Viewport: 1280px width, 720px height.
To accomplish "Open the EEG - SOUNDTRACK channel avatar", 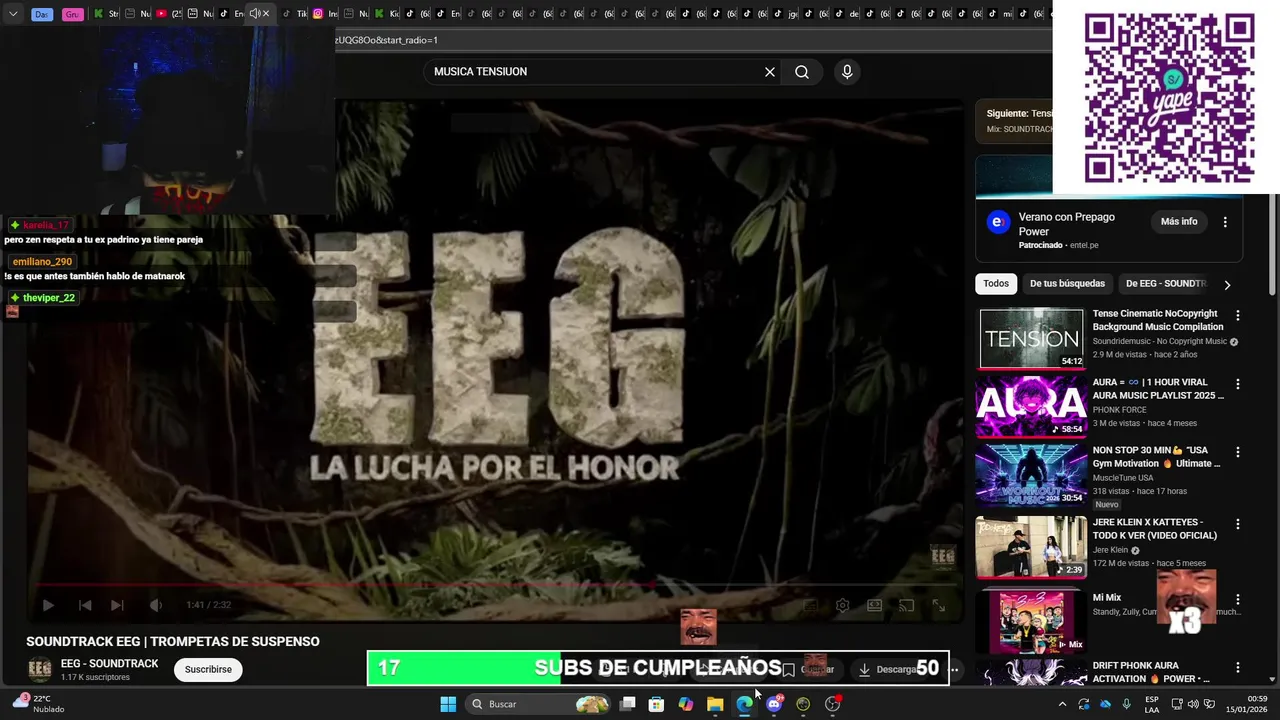I will click(39, 669).
